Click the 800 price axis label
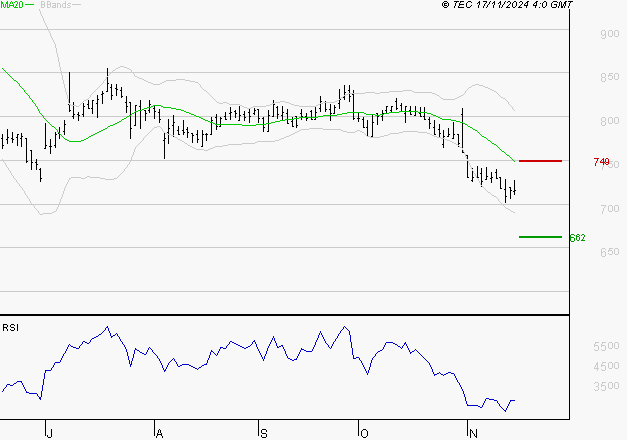 [608, 122]
